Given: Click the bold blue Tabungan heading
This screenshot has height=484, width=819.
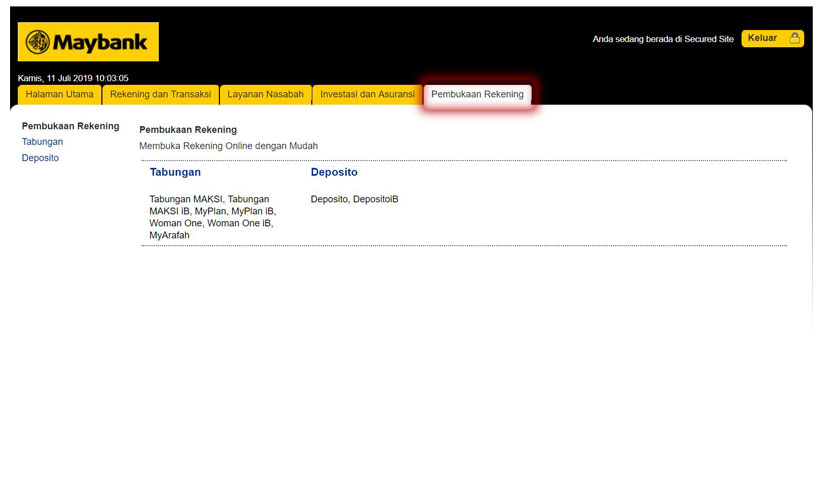Looking at the screenshot, I should [175, 172].
